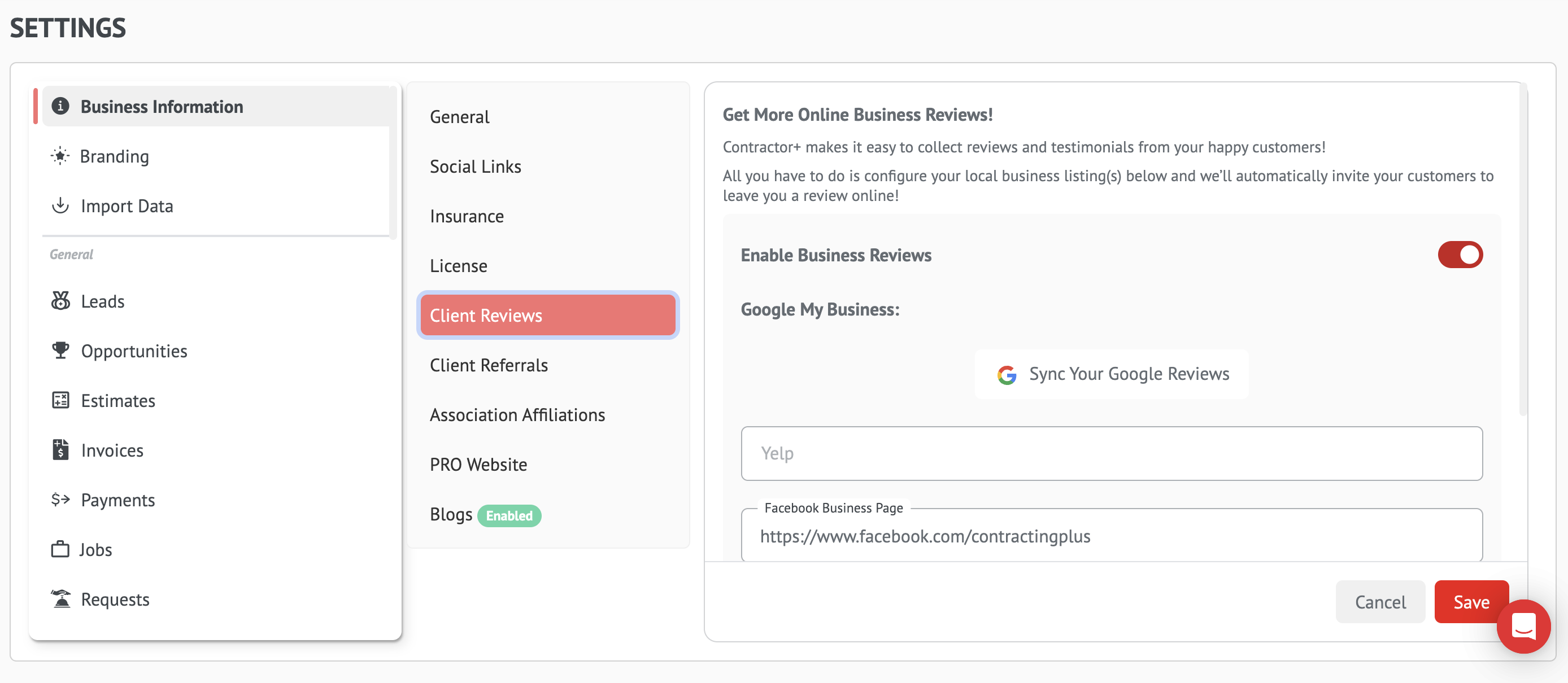Click Sync Your Google Reviews button
The width and height of the screenshot is (1568, 683).
click(1112, 374)
